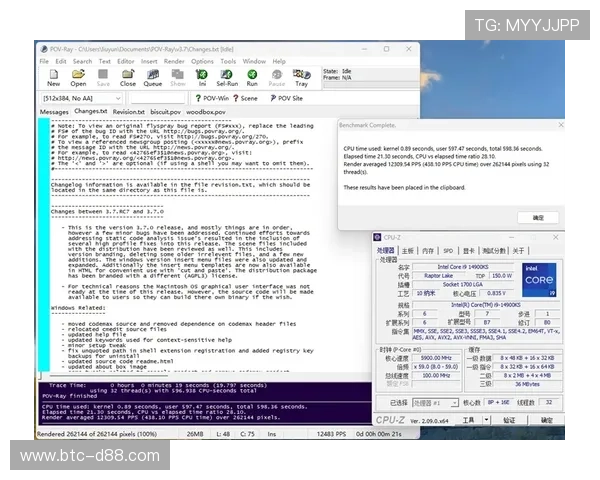
Task: Click the core speed value 5900.00 MHz
Action: 436,358
